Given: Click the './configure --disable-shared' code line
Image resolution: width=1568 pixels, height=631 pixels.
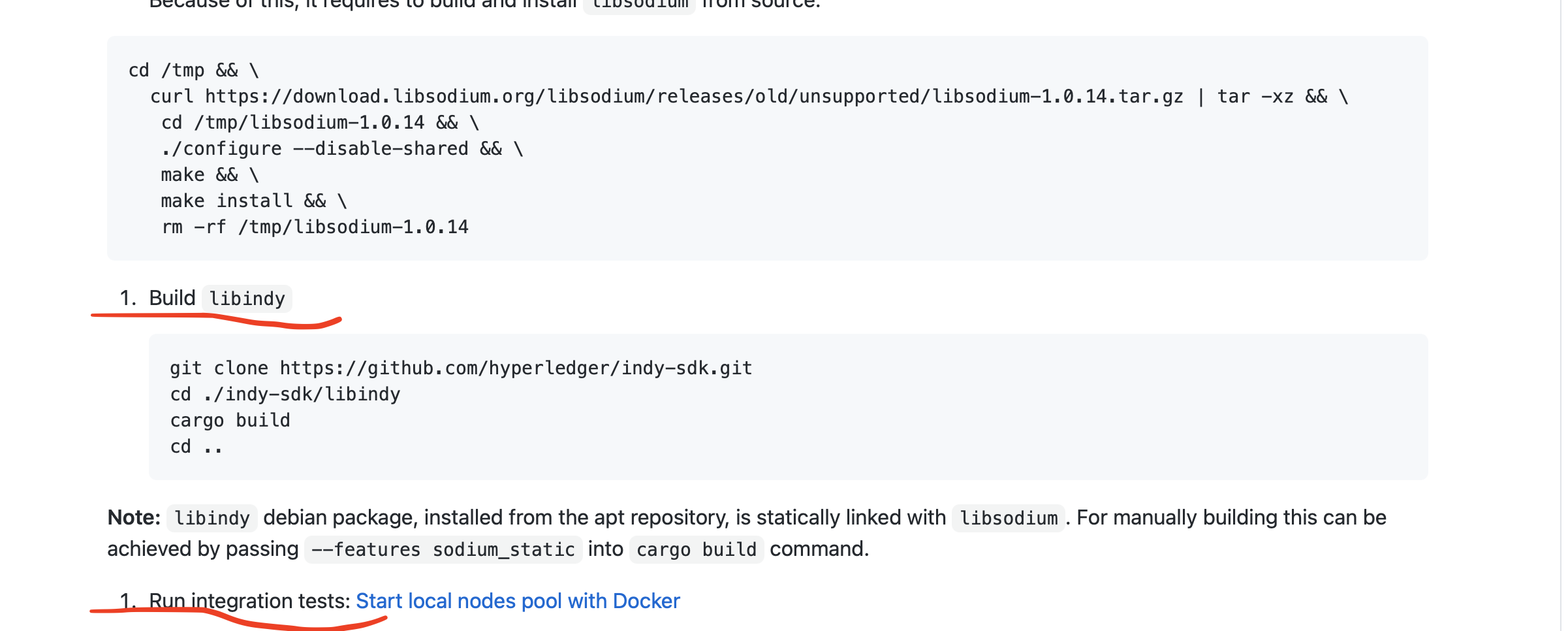Looking at the screenshot, I should point(341,149).
